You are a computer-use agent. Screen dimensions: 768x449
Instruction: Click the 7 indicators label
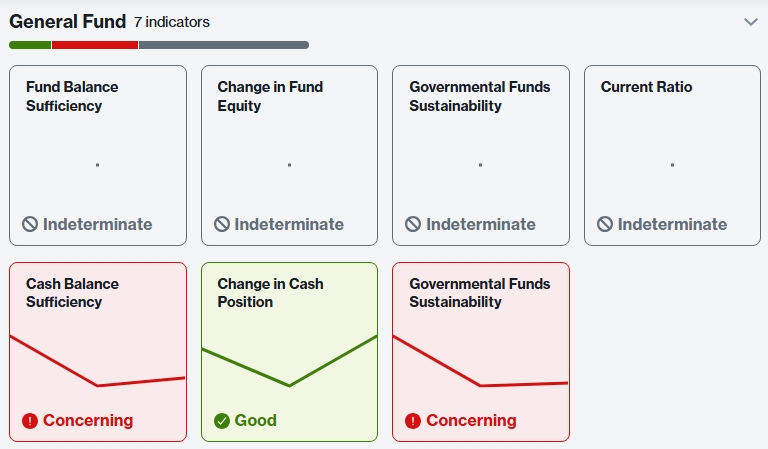(x=172, y=22)
